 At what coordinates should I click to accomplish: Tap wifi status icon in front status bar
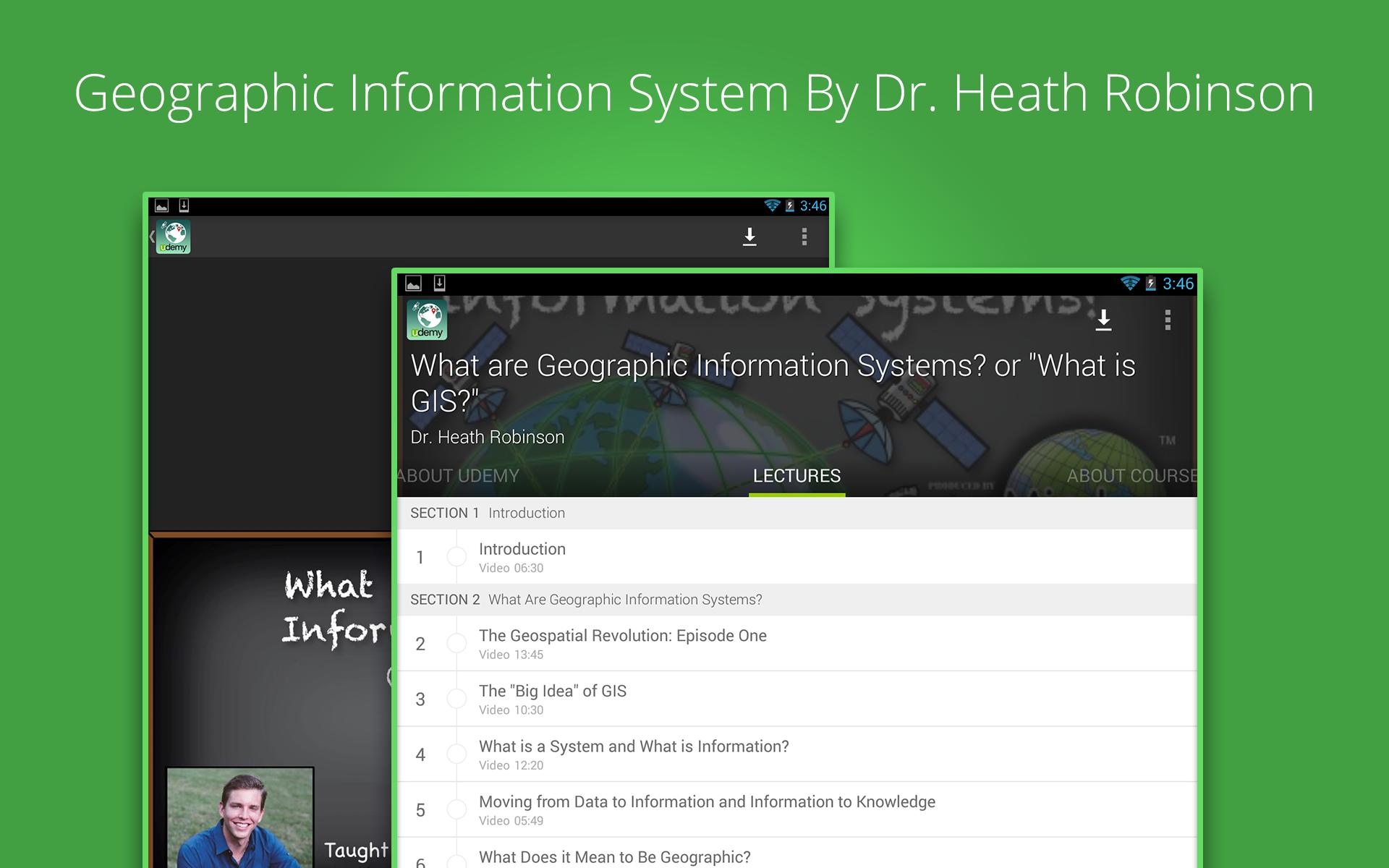[1129, 284]
